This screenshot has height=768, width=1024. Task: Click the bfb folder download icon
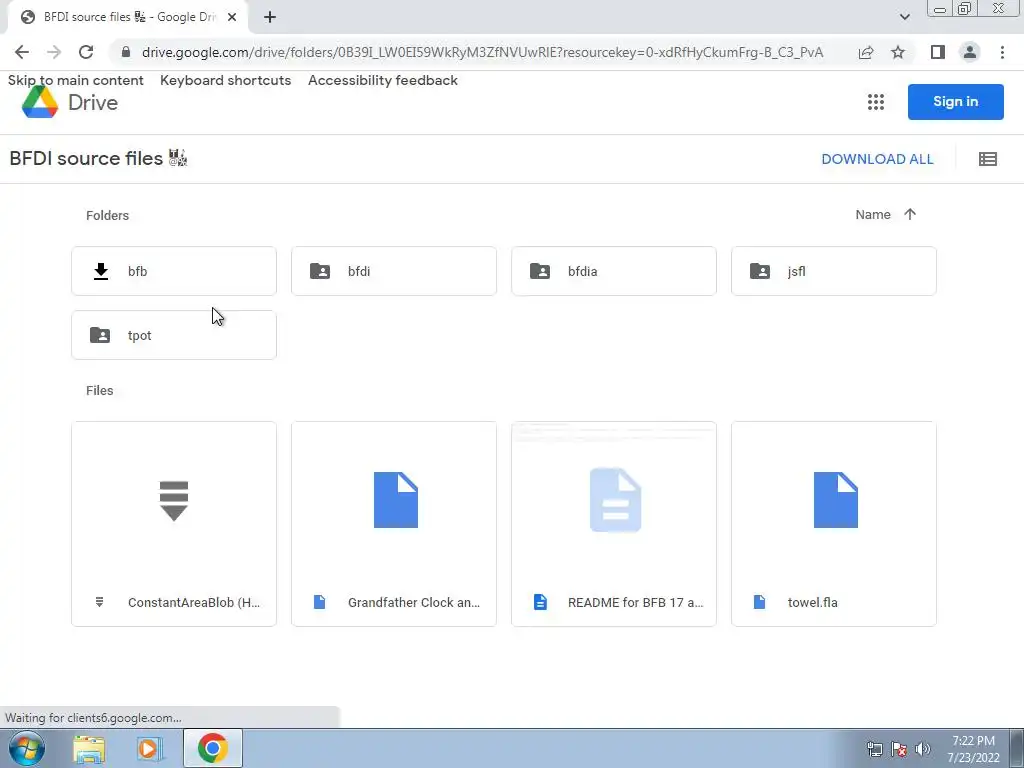(x=101, y=271)
